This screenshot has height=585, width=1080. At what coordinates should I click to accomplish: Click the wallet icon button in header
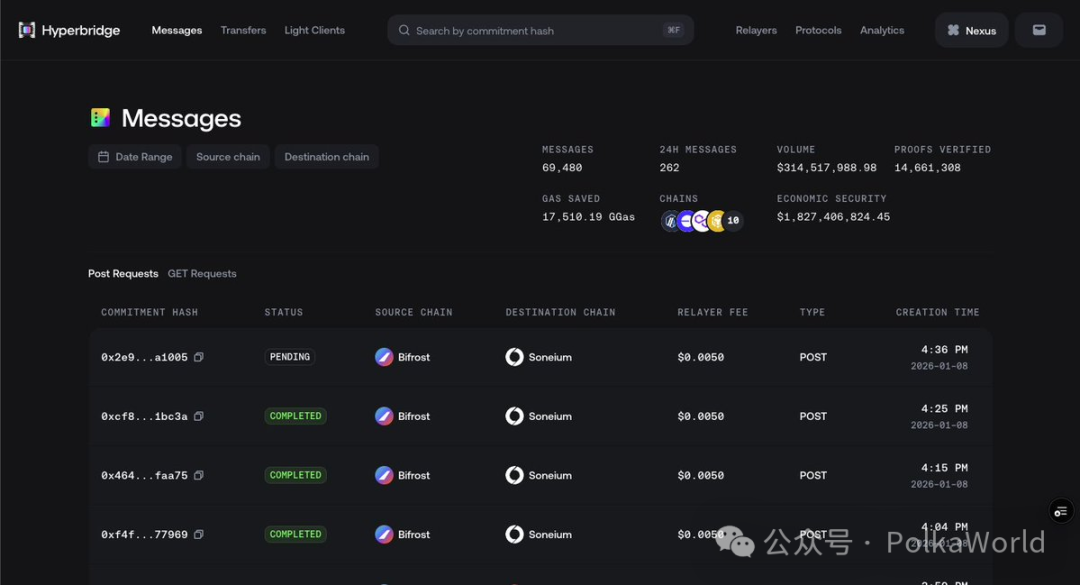point(1039,30)
